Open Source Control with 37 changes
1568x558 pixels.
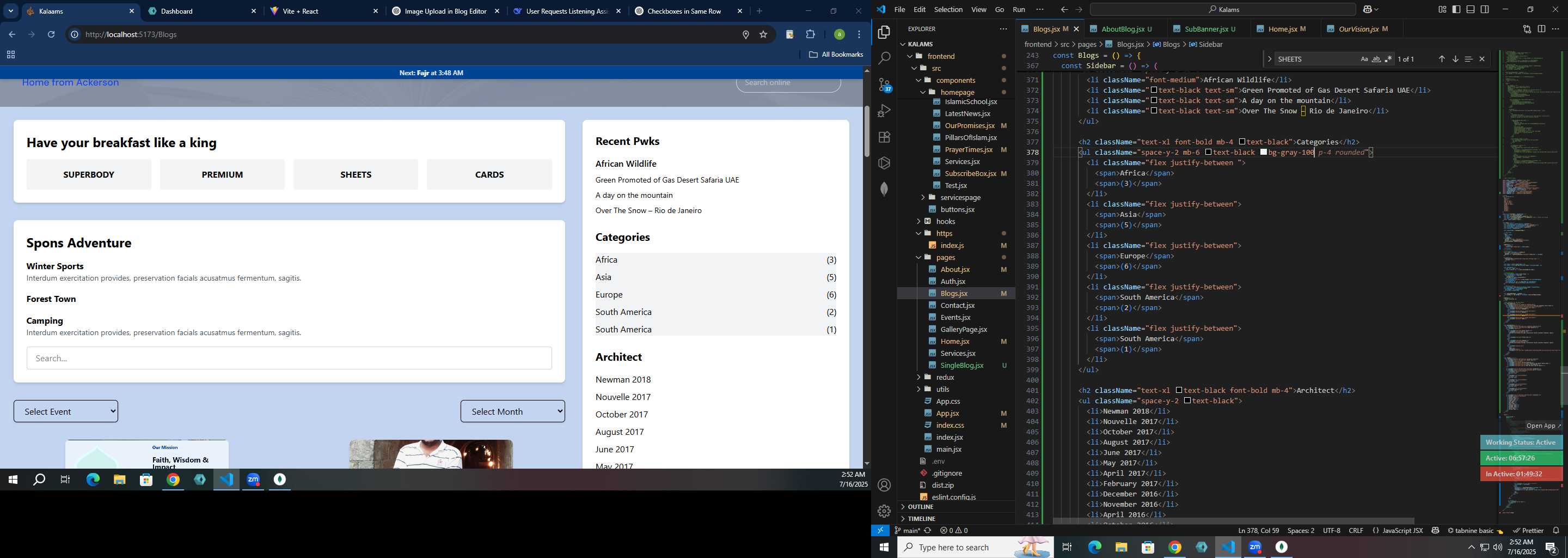[884, 84]
